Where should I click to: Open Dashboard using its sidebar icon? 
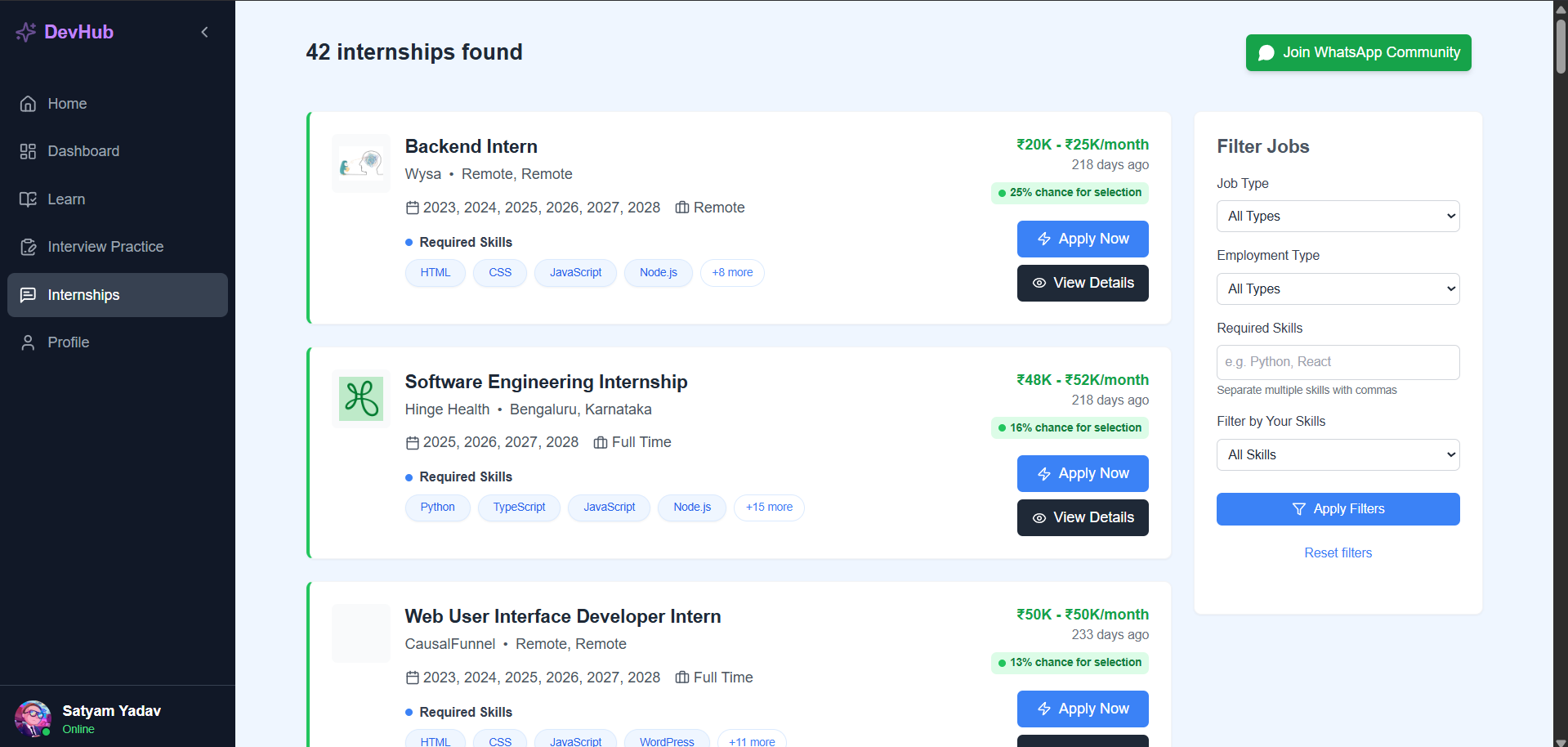pyautogui.click(x=28, y=151)
